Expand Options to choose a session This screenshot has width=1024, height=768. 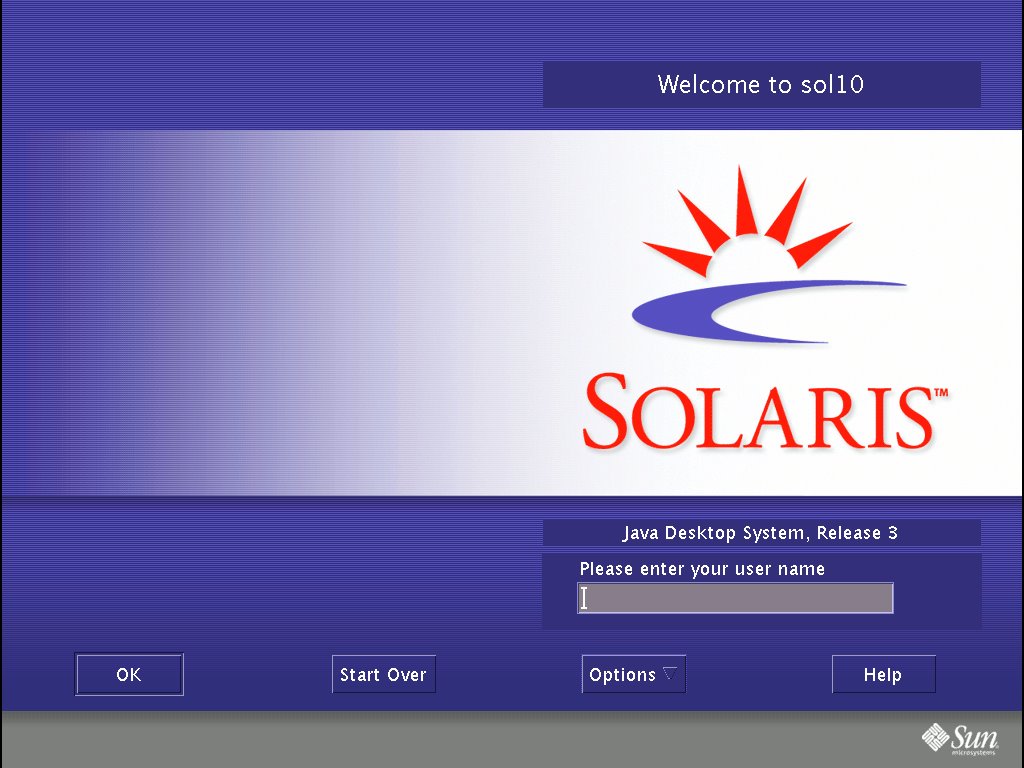point(633,674)
